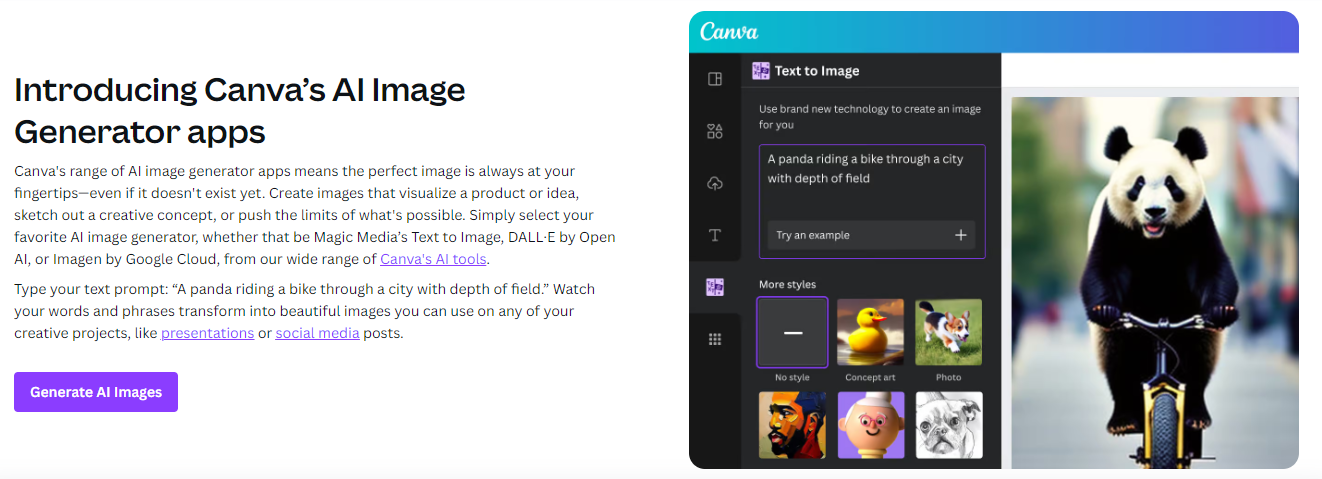The height and width of the screenshot is (479, 1322).
Task: Pick the colorful painted portrait style
Action: coord(793,425)
